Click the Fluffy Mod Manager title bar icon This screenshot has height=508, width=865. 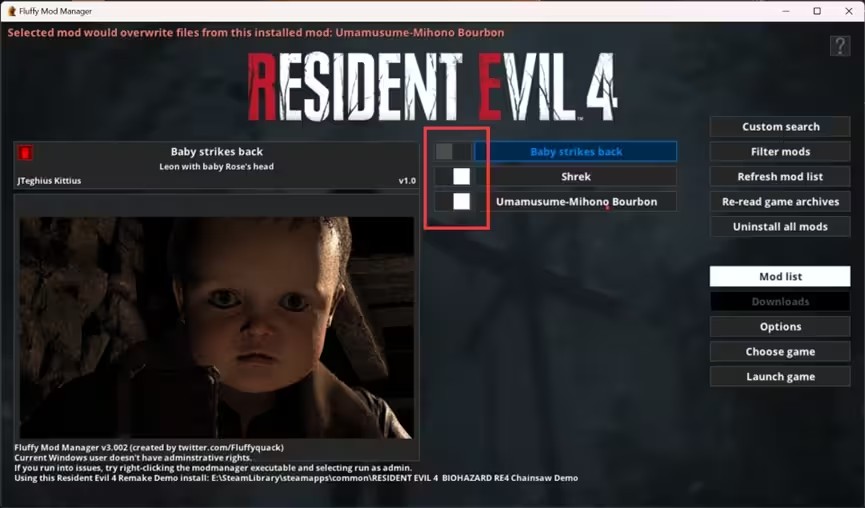12,11
